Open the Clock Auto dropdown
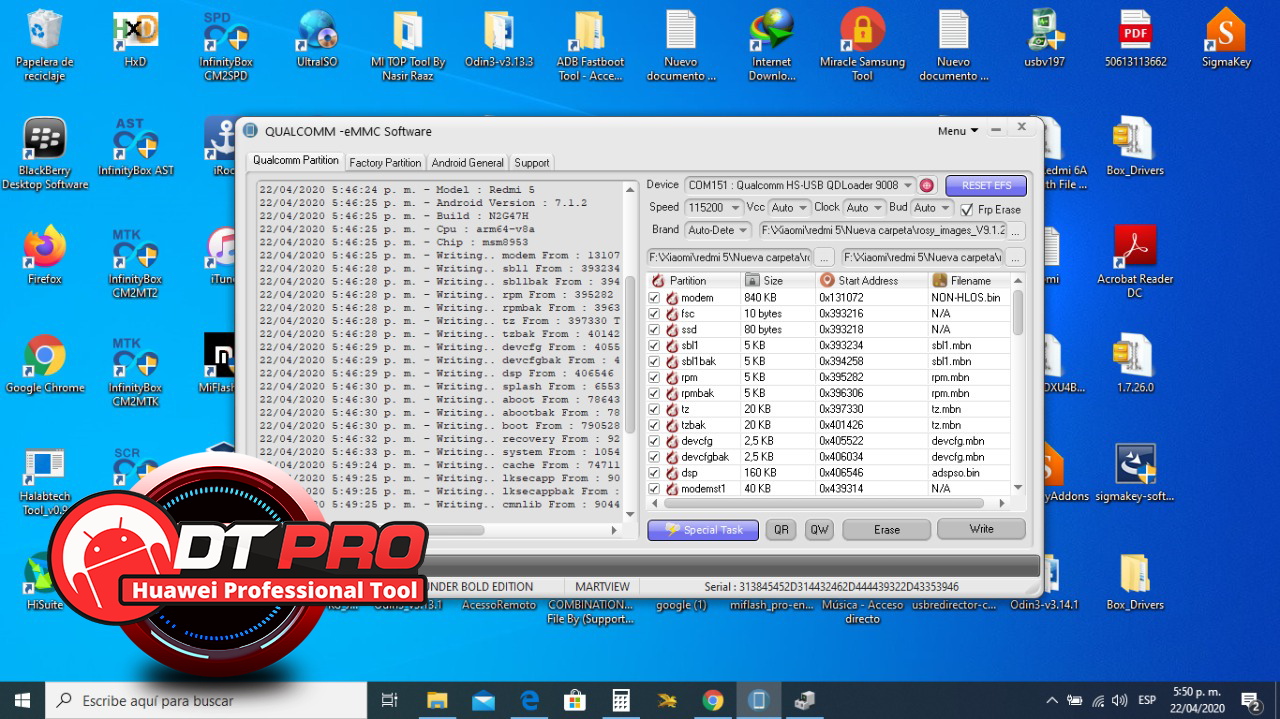 (x=864, y=208)
